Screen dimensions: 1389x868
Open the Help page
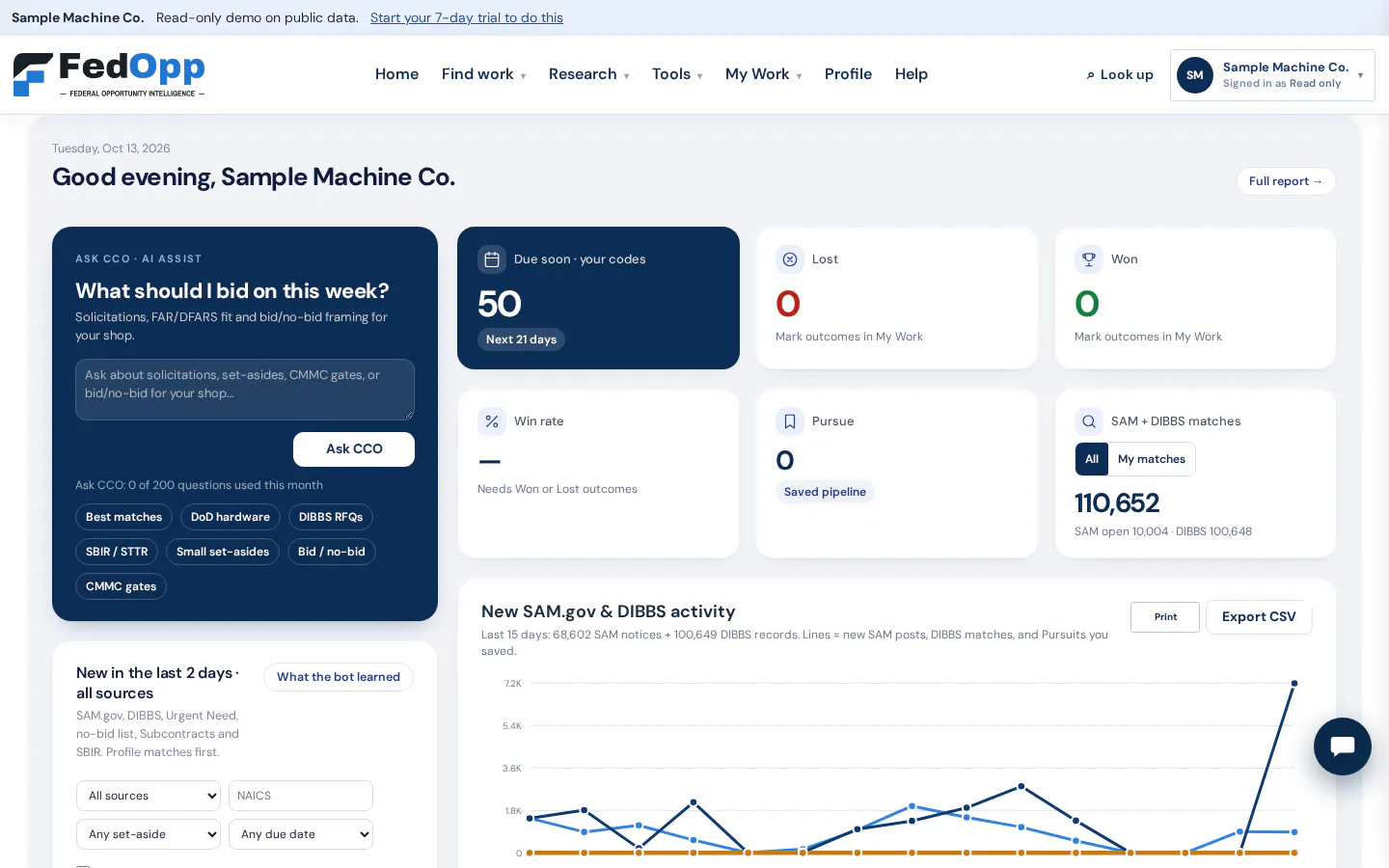tap(911, 74)
